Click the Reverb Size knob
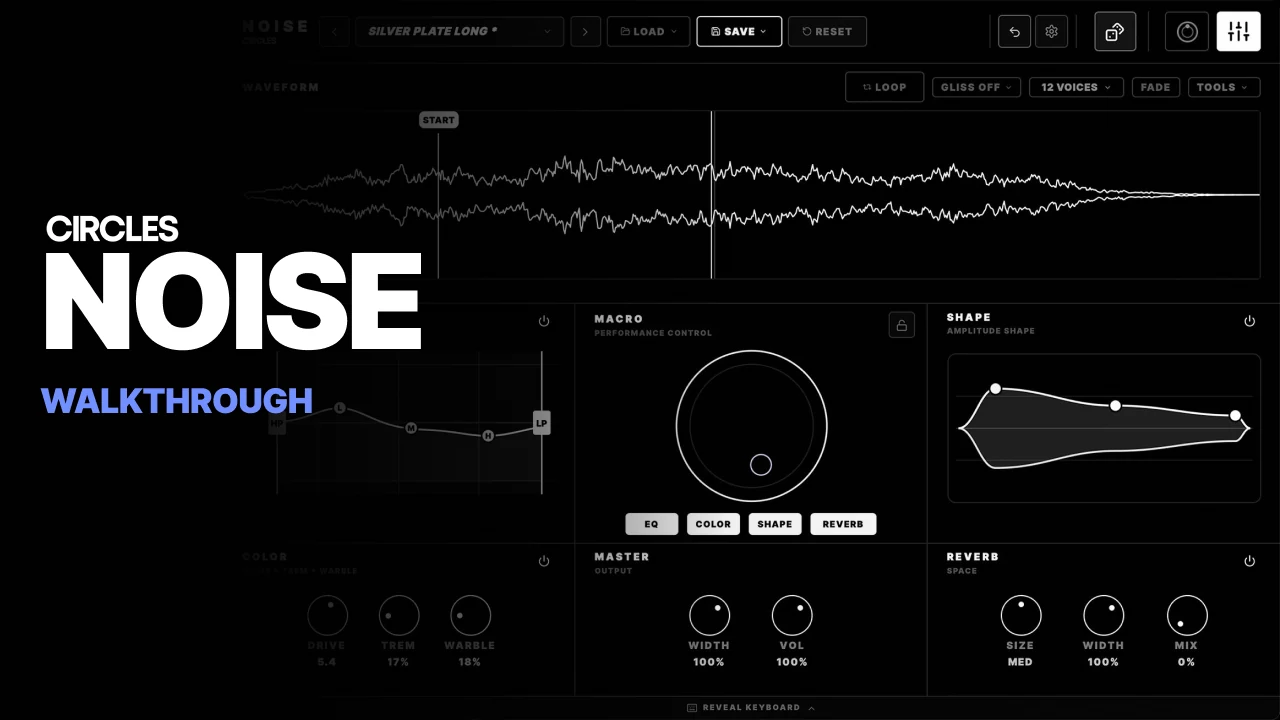The width and height of the screenshot is (1280, 720). coord(1021,616)
